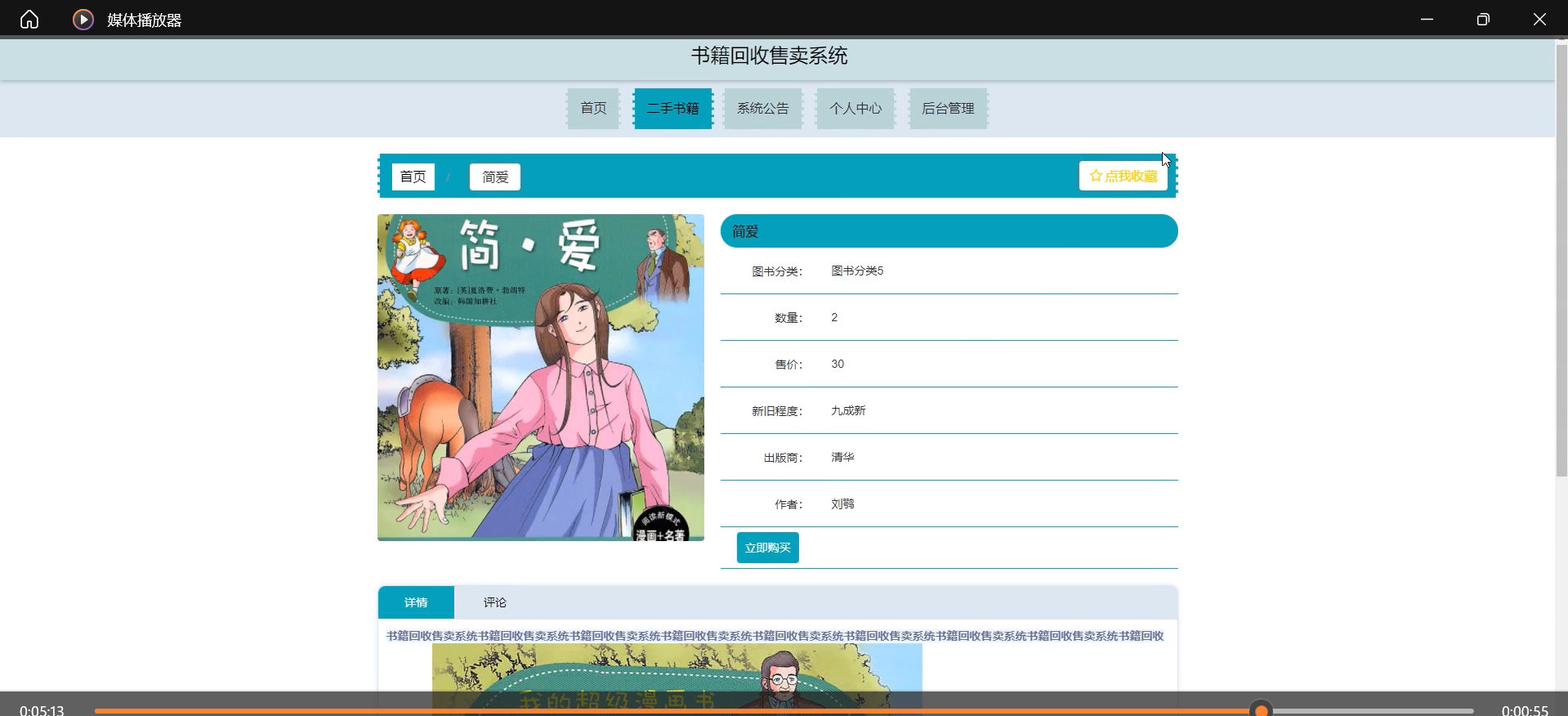
Task: Click the 新旧程度: label
Action: click(x=777, y=411)
